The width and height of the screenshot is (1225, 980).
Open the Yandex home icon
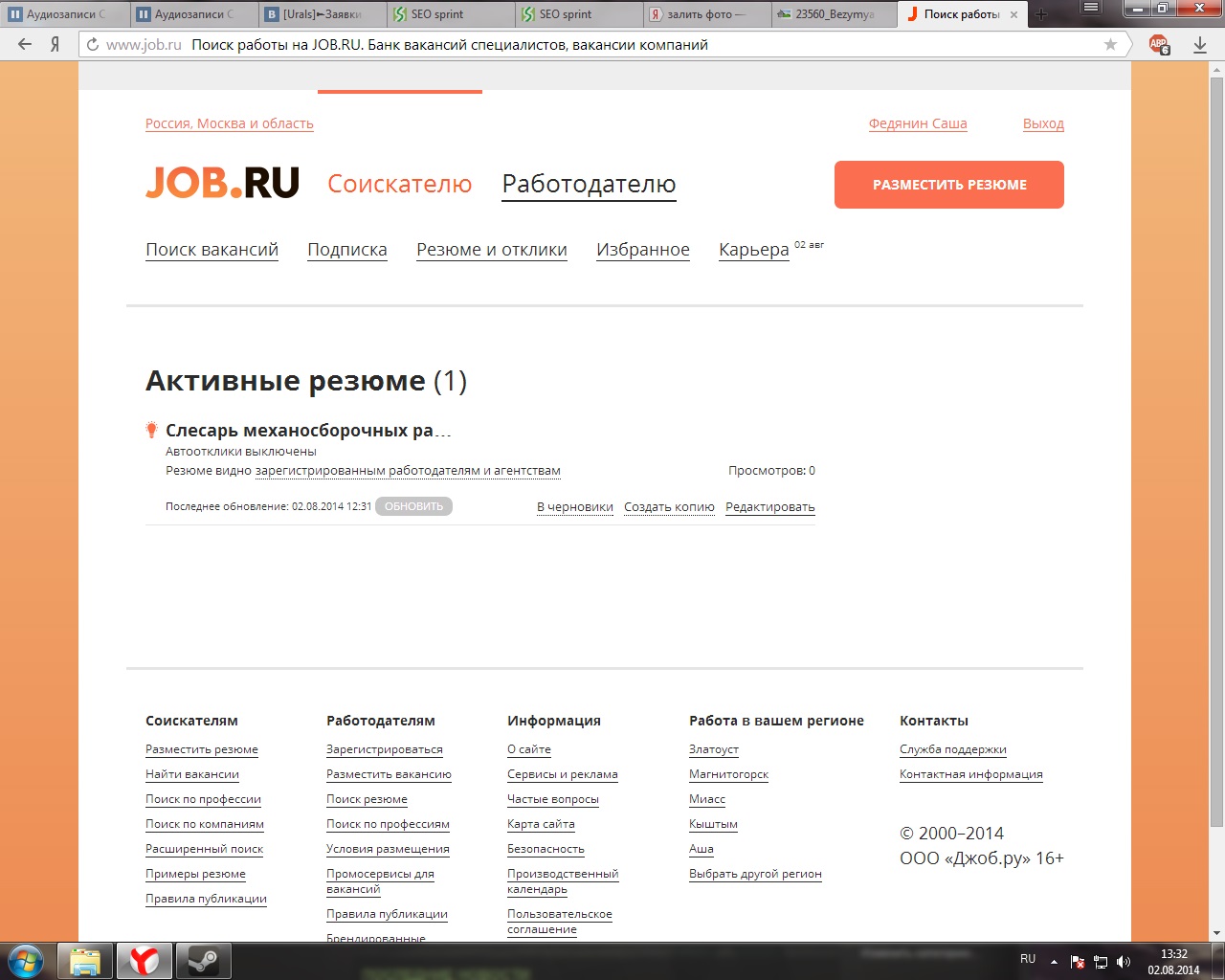pyautogui.click(x=56, y=44)
